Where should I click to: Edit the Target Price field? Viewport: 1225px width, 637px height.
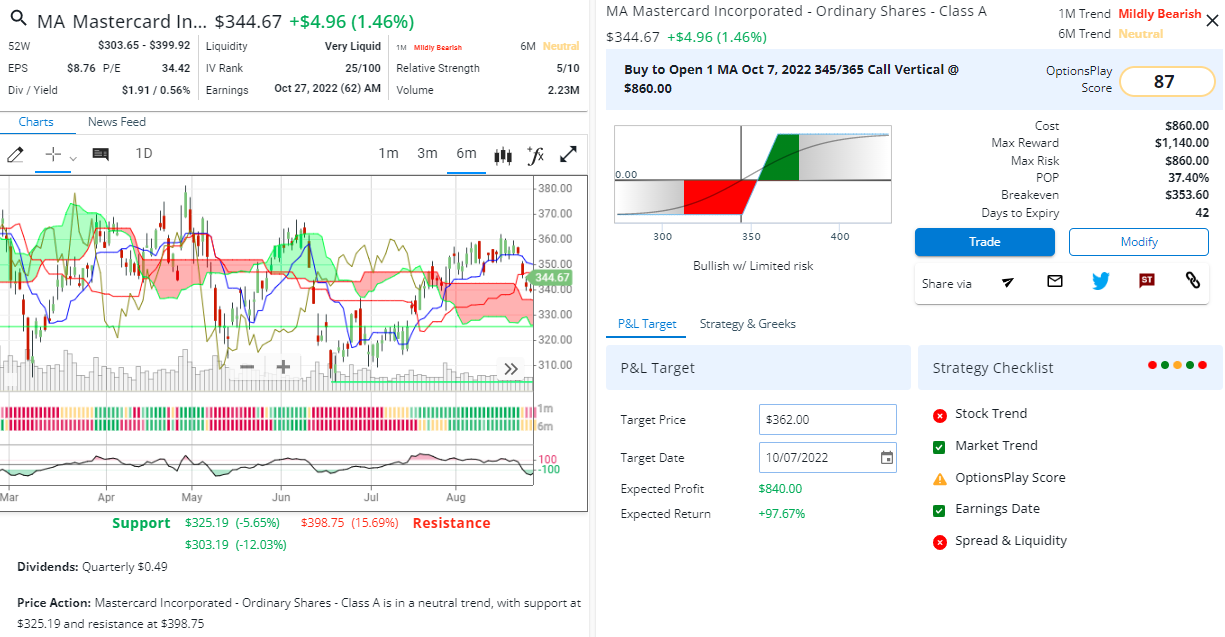coord(828,420)
